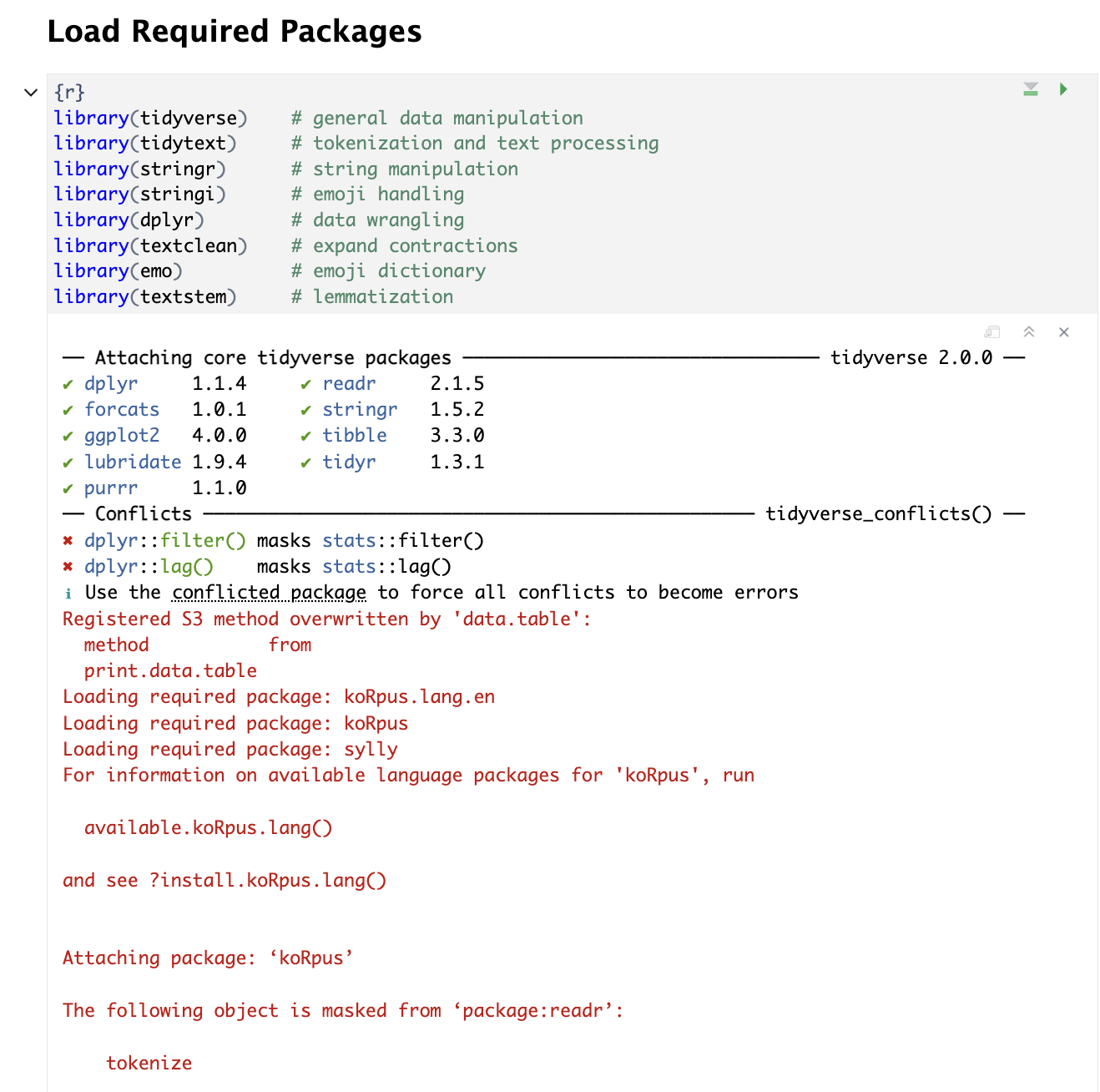Collapse the chunk output panel

tap(1029, 332)
